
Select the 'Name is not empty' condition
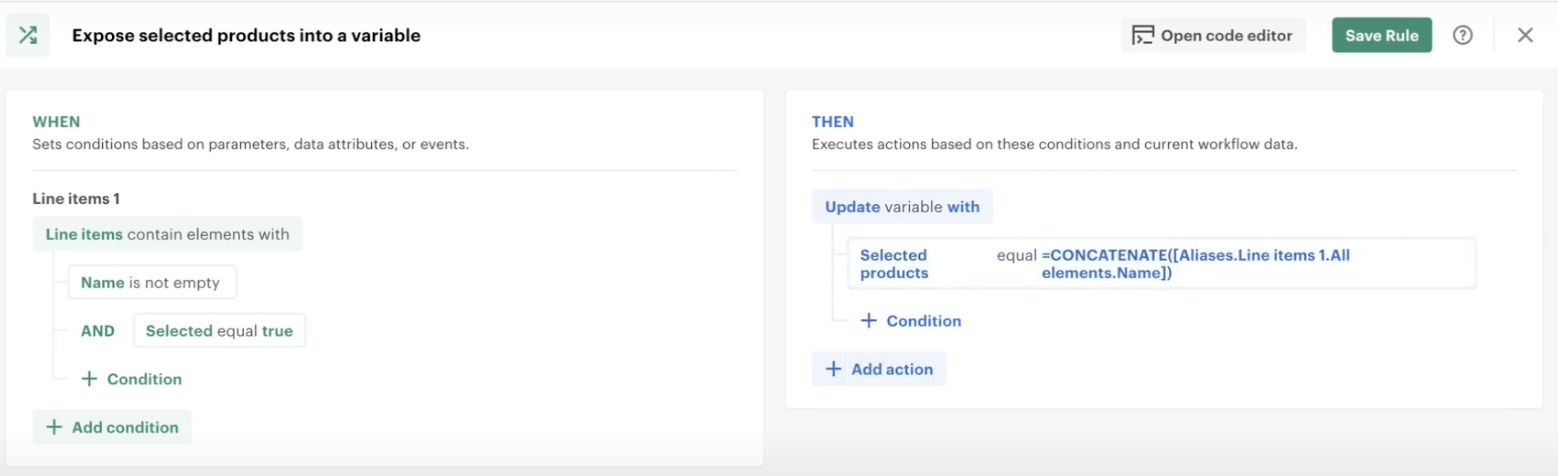(152, 282)
